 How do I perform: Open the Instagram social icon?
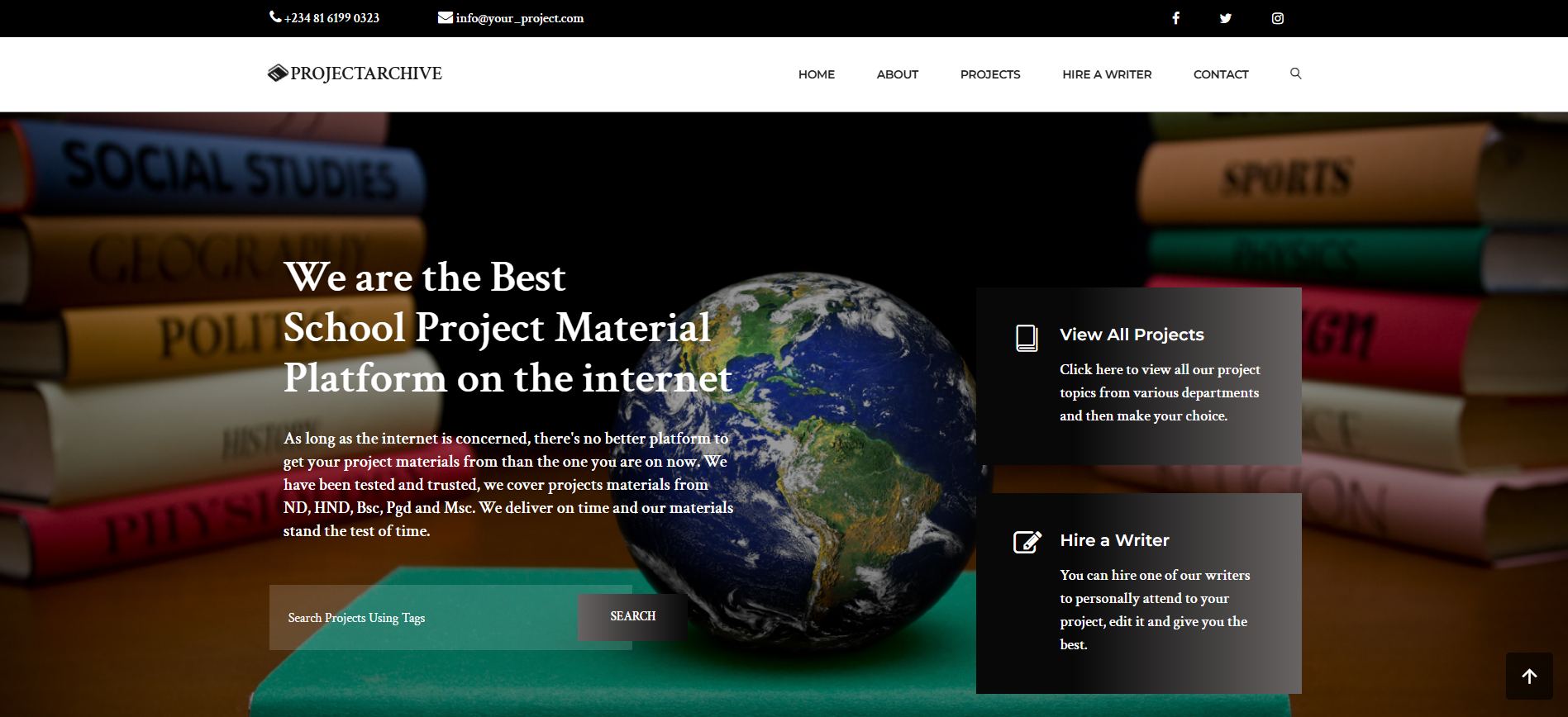coord(1277,18)
